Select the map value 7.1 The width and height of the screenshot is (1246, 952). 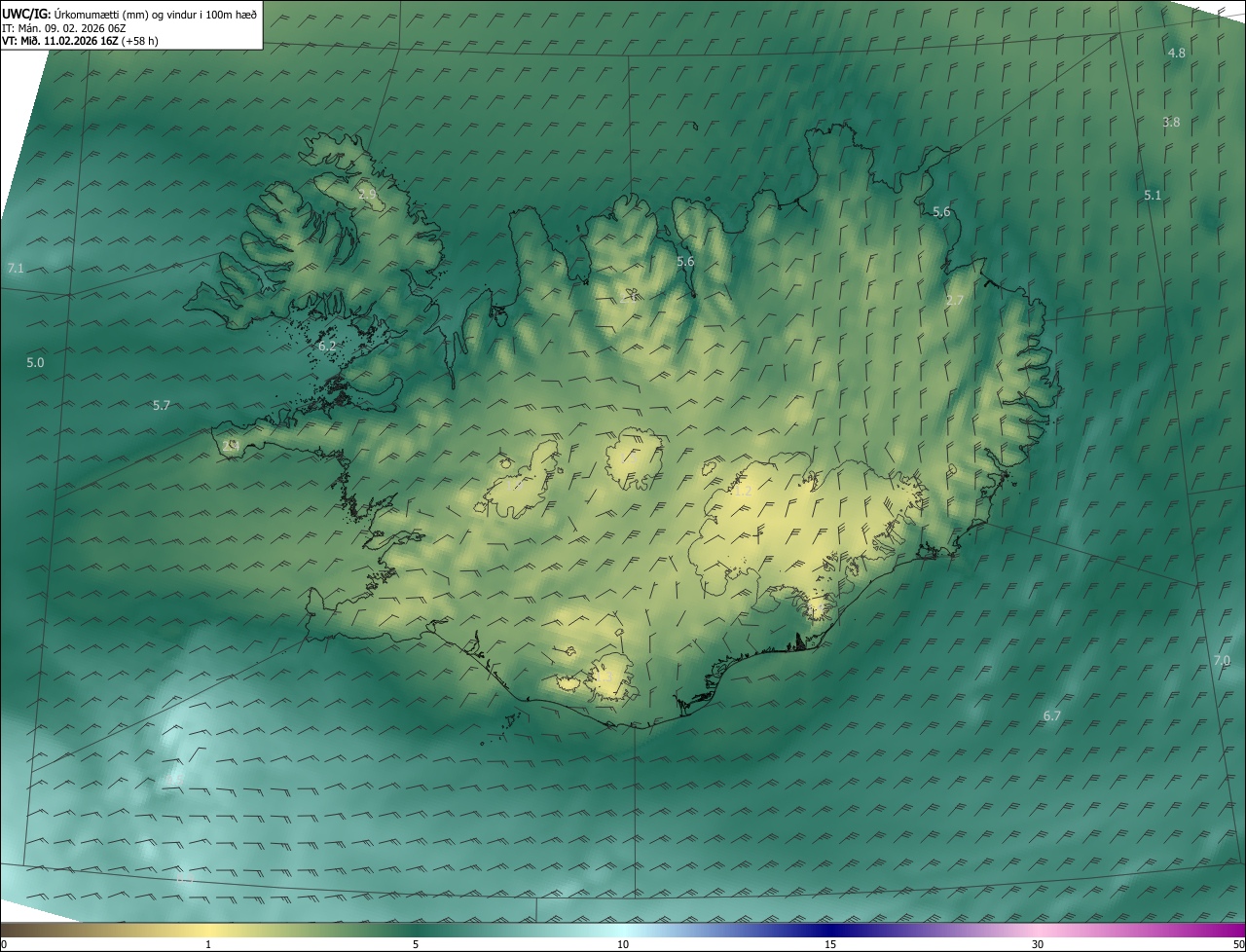(15, 268)
